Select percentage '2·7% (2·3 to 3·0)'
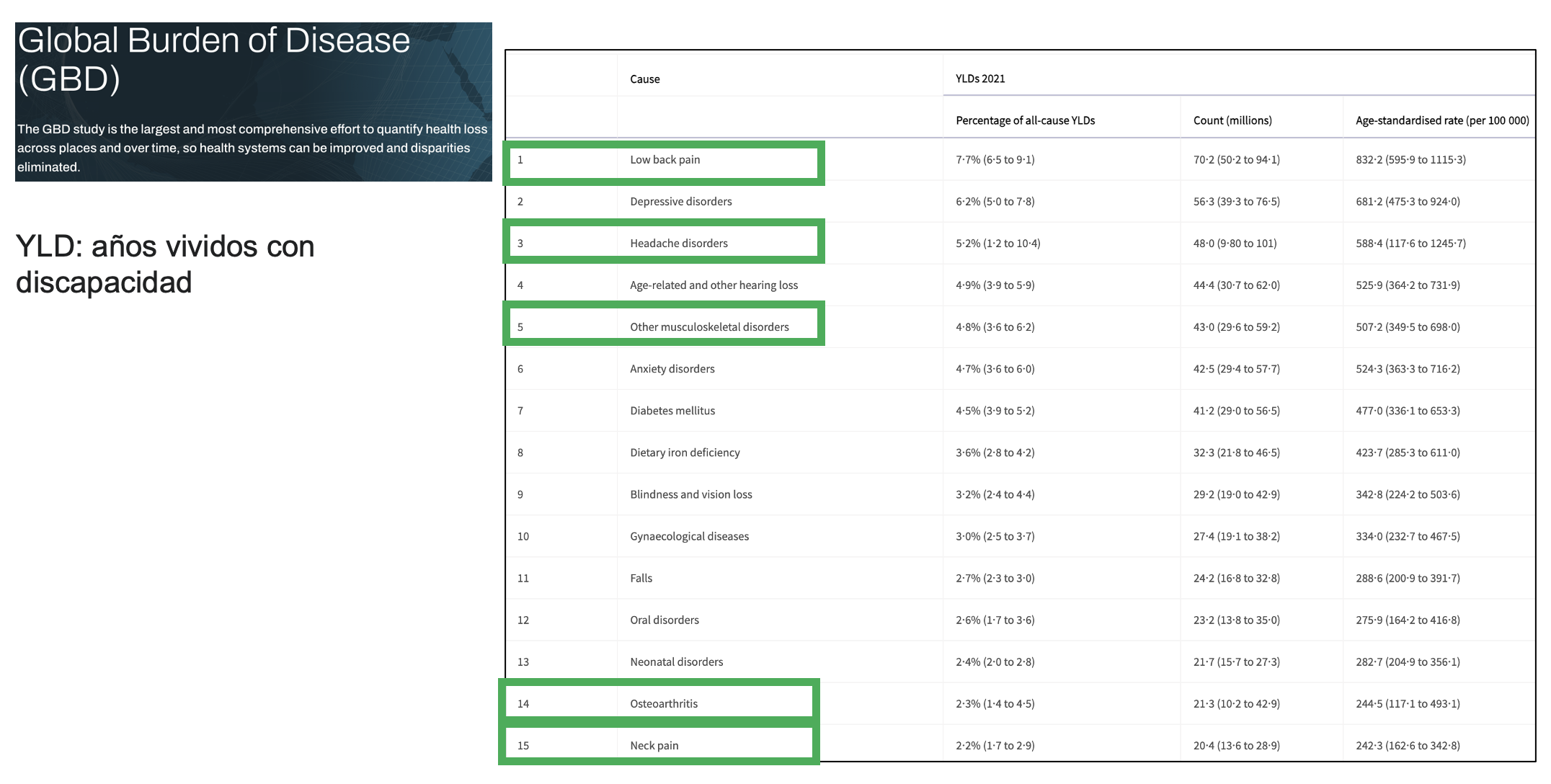 coord(995,578)
